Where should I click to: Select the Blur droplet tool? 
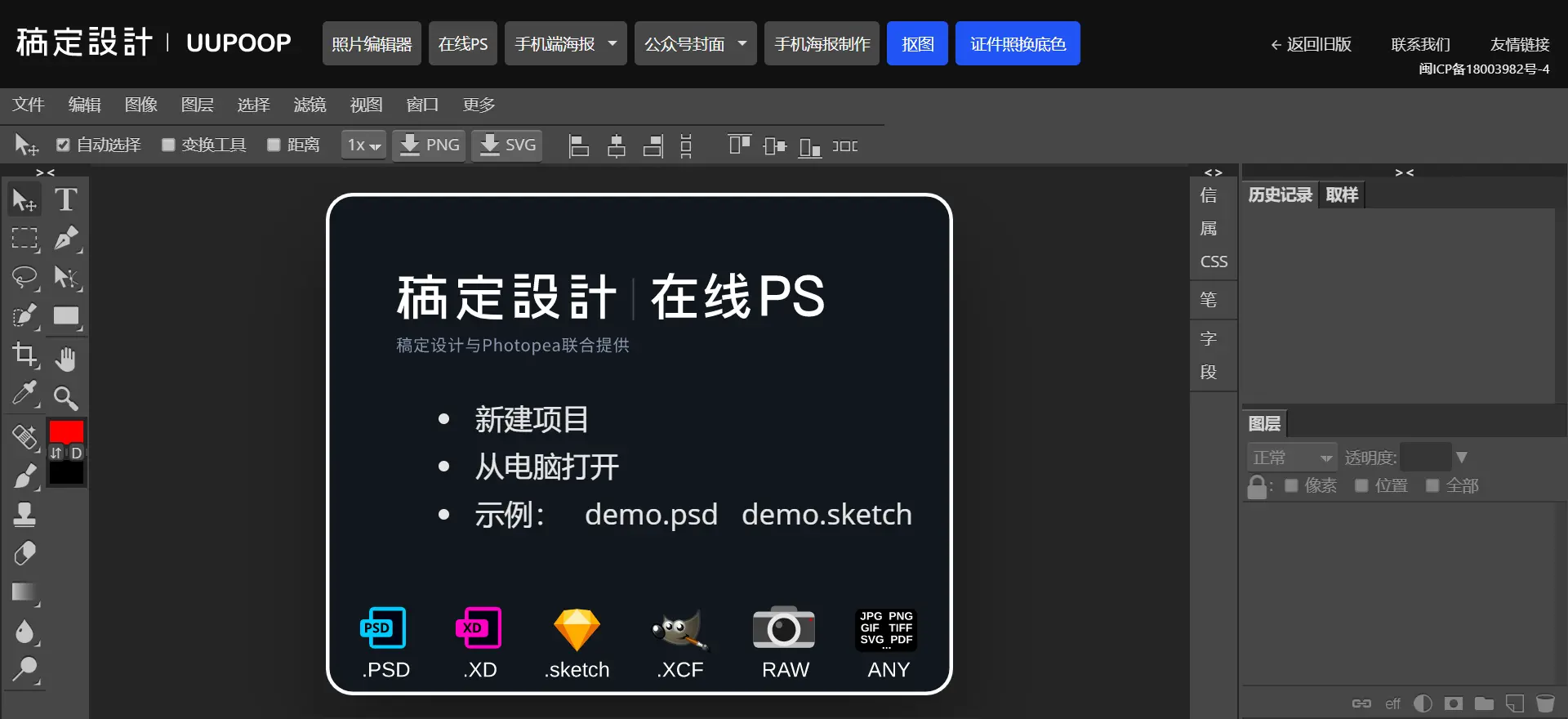coord(24,632)
